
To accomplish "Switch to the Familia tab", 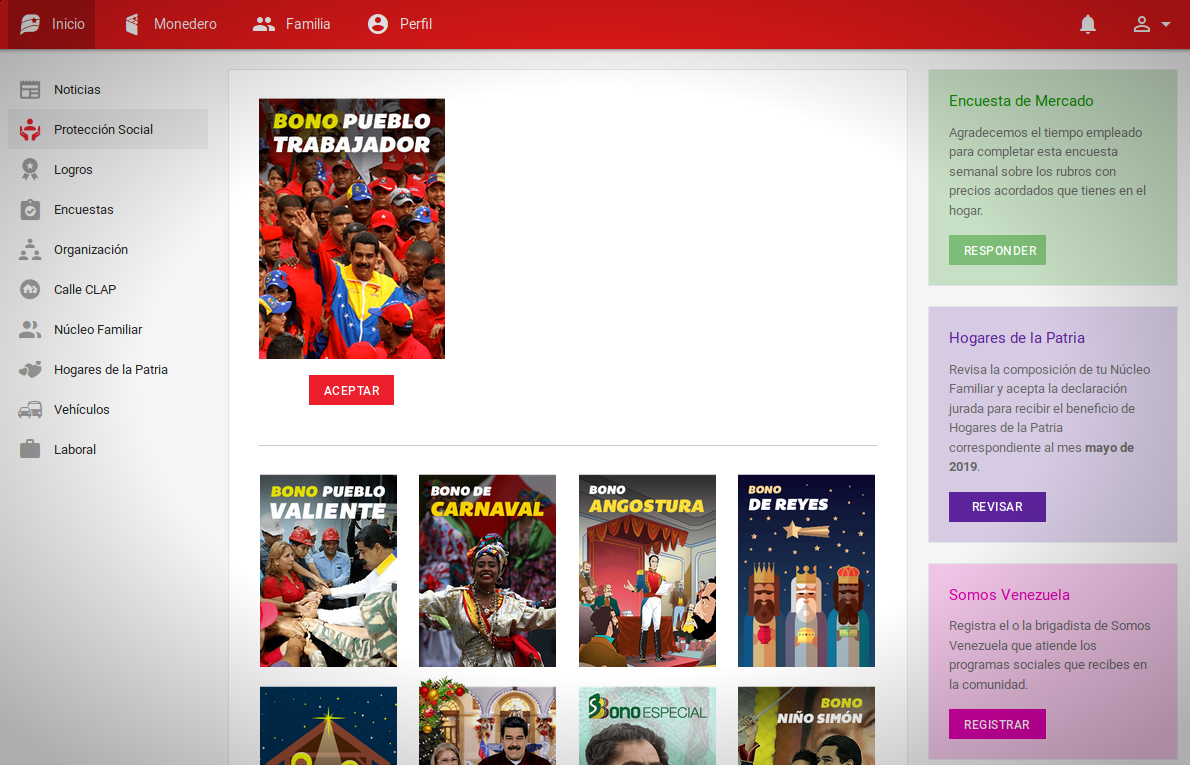I will click(x=291, y=24).
